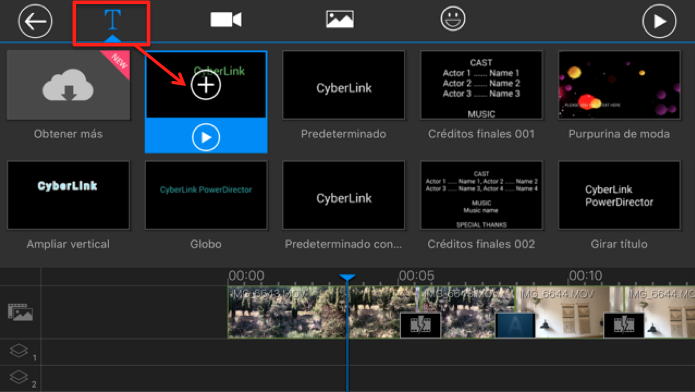This screenshot has width=695, height=392.
Task: Click the 00:10 timeline ruler mark
Action: click(x=586, y=276)
